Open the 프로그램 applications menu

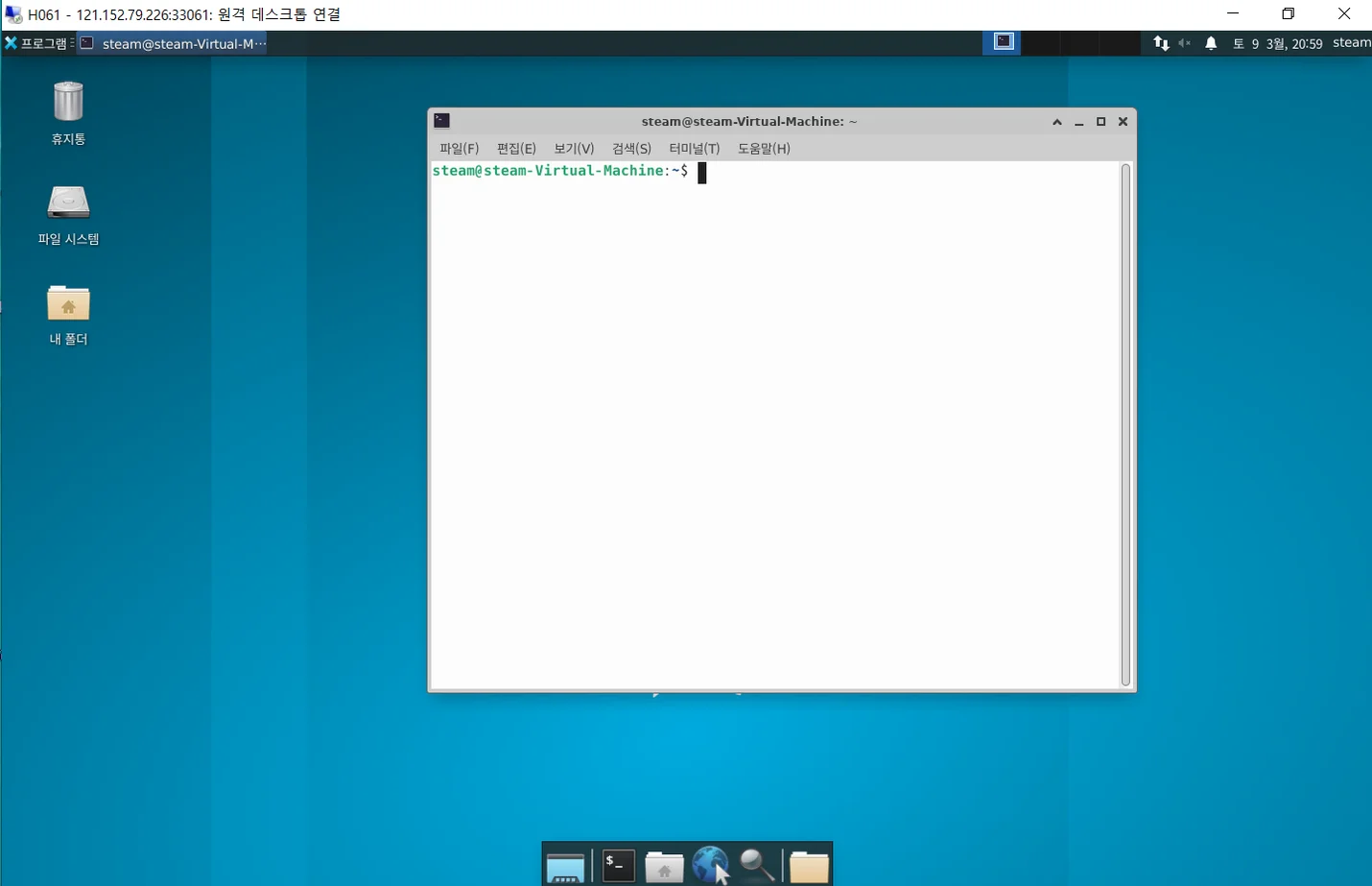35,43
